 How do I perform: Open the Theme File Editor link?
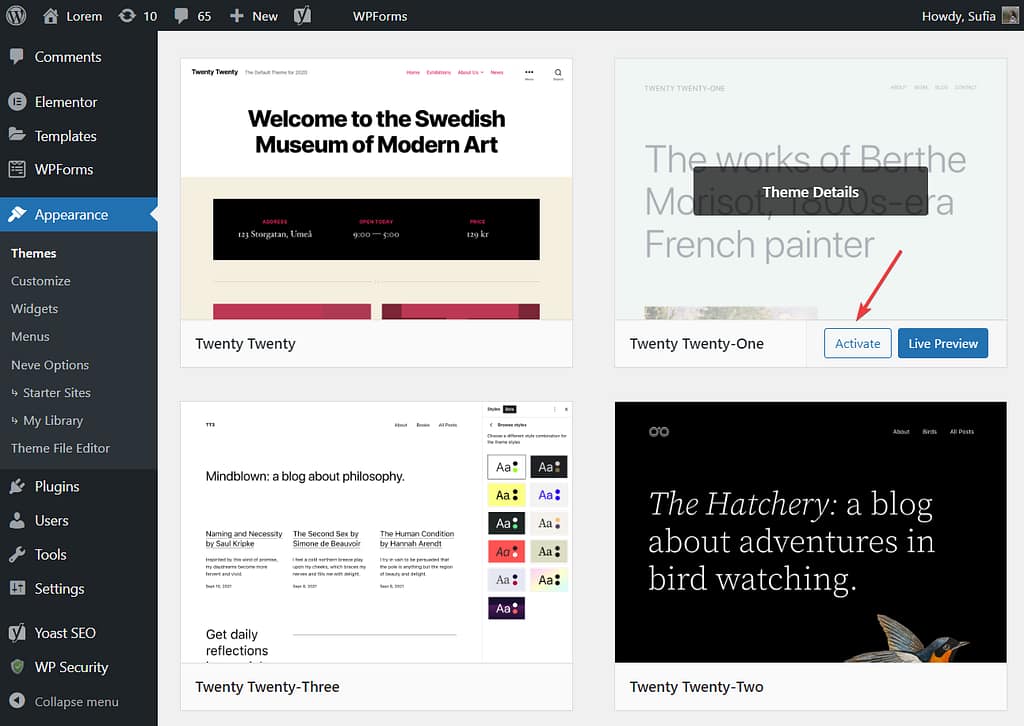(x=61, y=448)
